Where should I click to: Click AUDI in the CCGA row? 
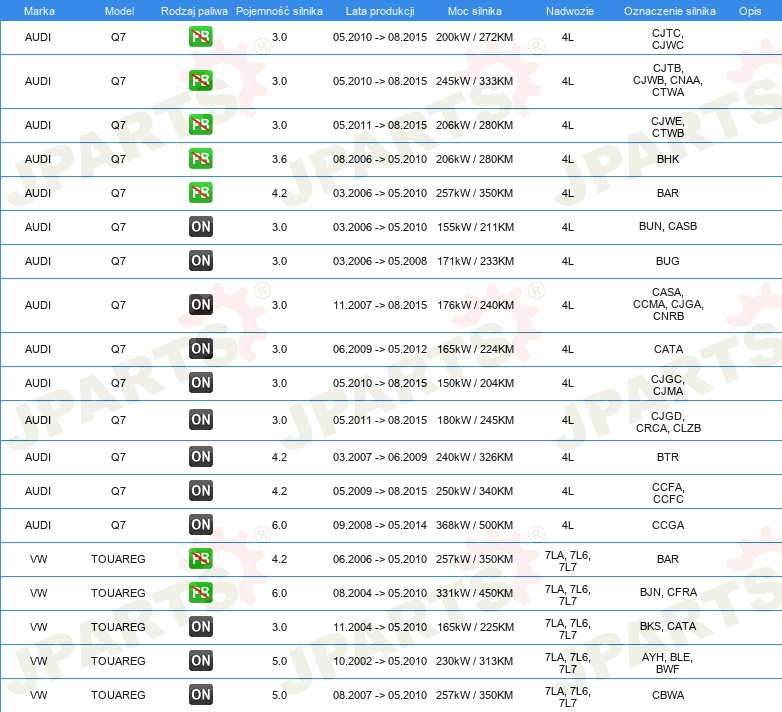38,525
